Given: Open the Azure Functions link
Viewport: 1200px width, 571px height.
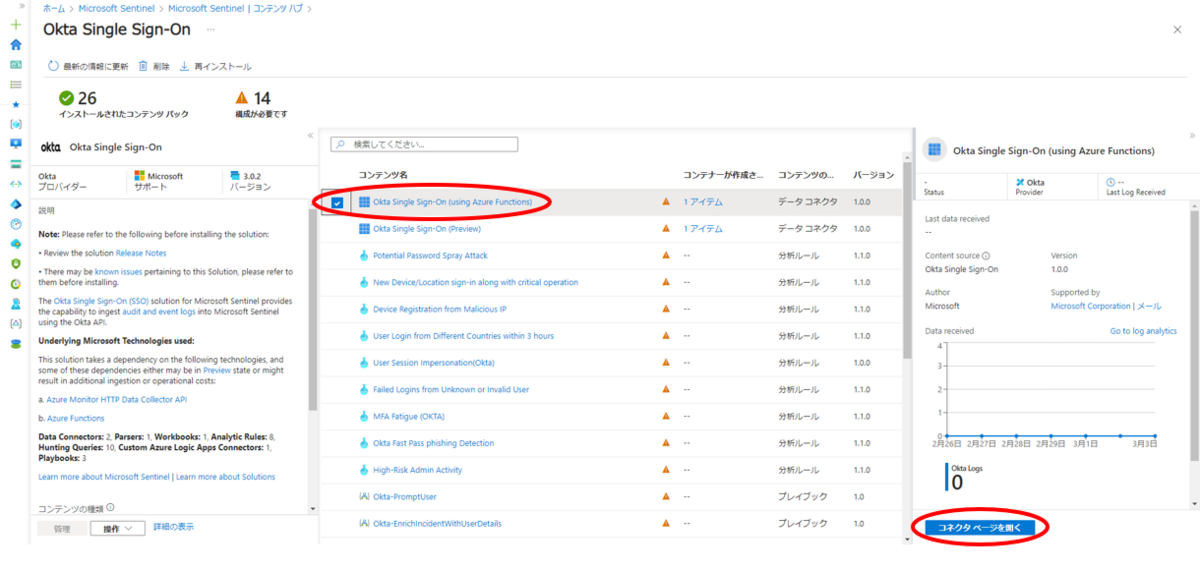Looking at the screenshot, I should point(76,418).
